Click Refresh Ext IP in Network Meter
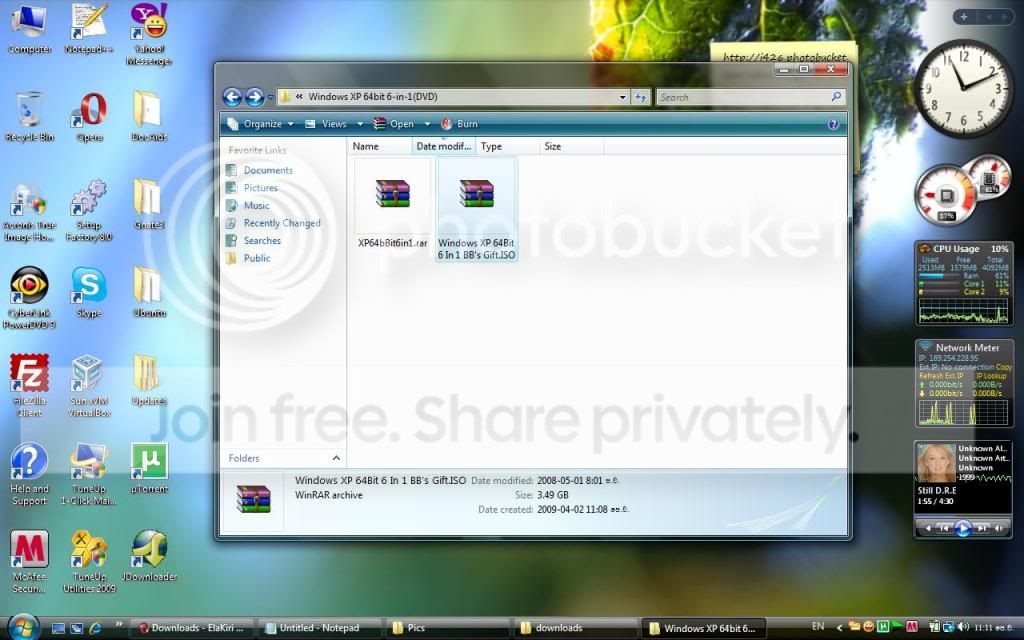Screen dimensions: 1024x640 940,376
